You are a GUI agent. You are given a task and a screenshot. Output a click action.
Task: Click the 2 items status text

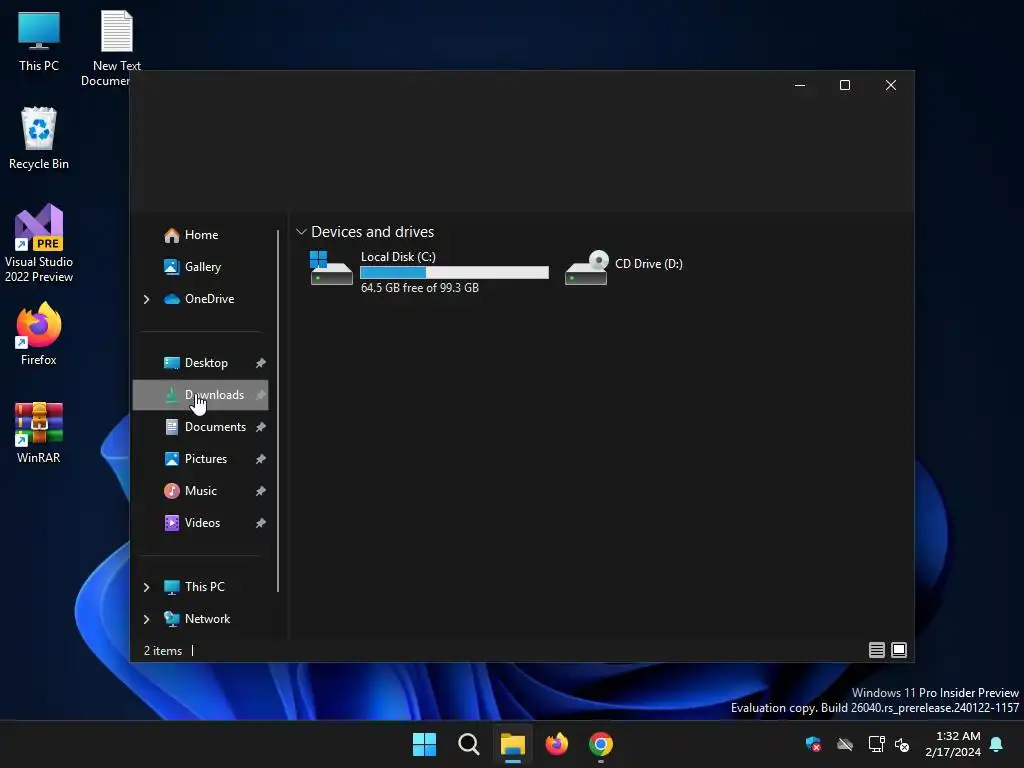coord(163,651)
